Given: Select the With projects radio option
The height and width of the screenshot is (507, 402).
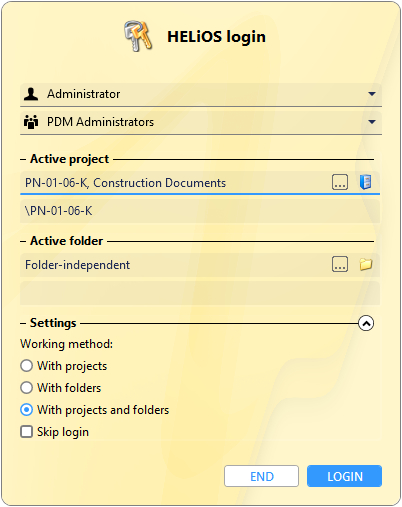Looking at the screenshot, I should click(x=26, y=366).
